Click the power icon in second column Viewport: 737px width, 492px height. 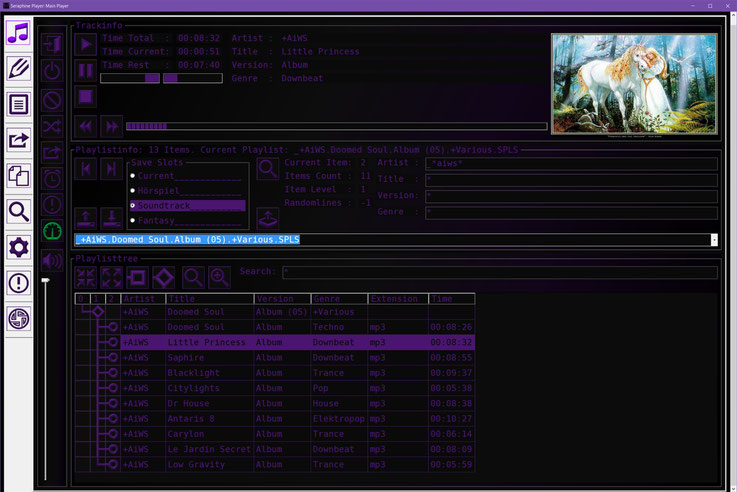tap(53, 70)
